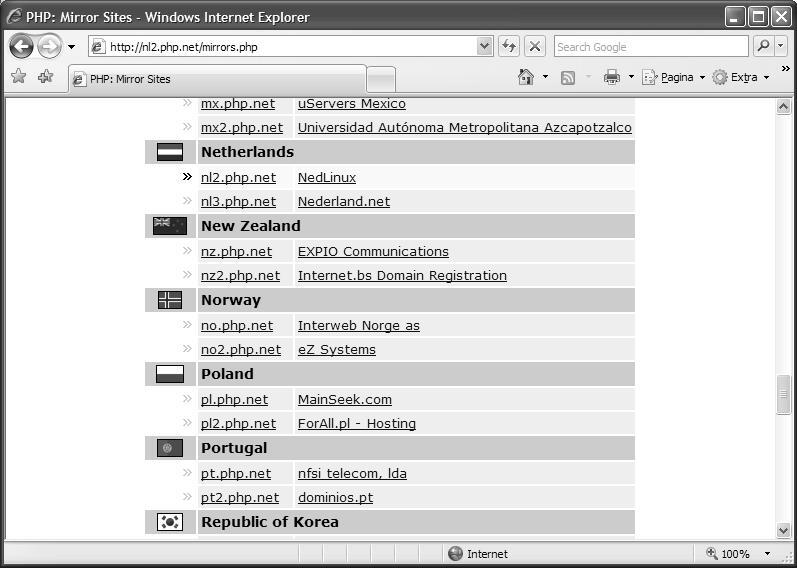Expand the Home button dropdown arrow
797x568 pixels.
[545, 77]
